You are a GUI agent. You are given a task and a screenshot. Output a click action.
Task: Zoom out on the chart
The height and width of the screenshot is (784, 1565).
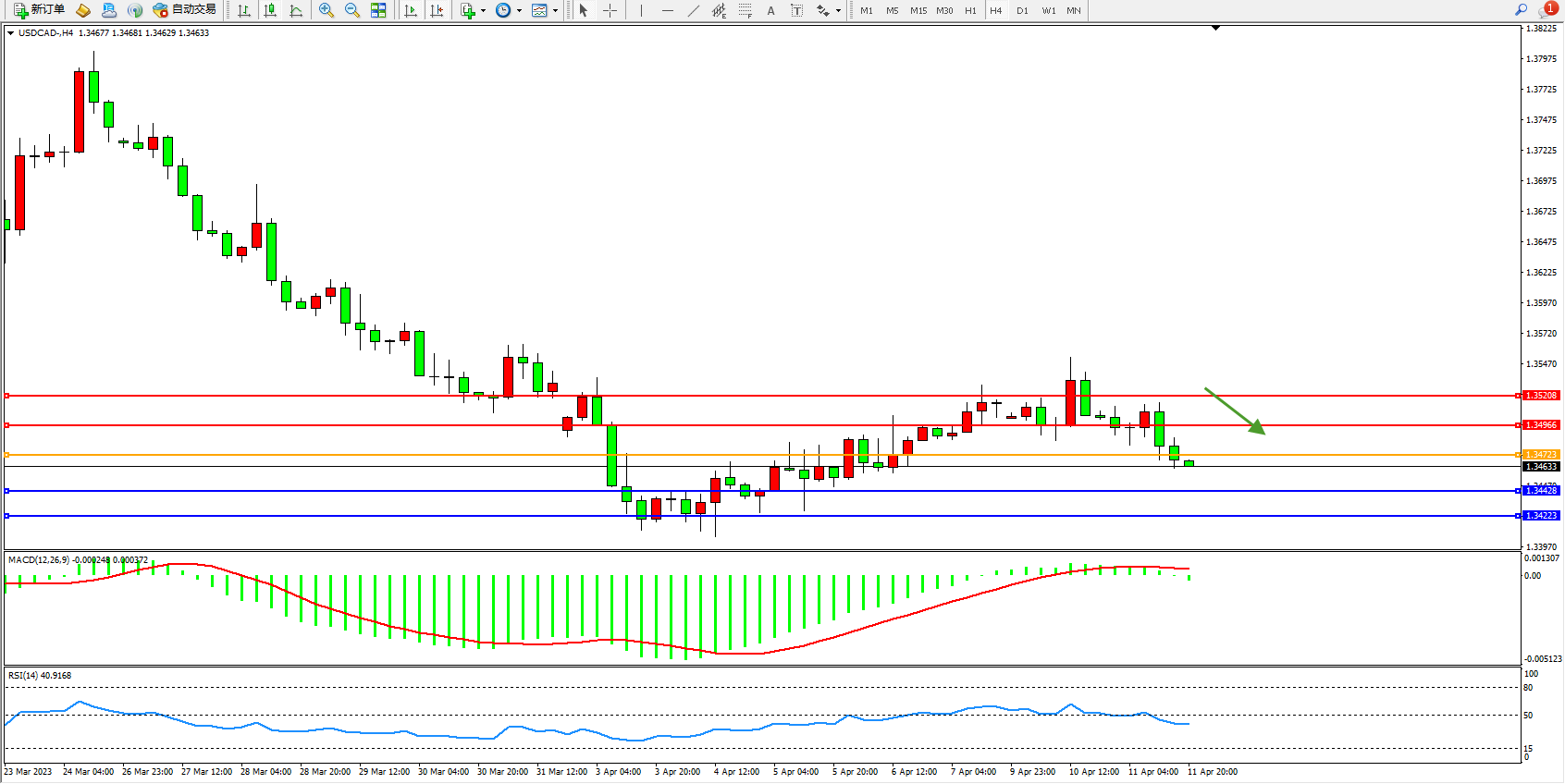tap(351, 10)
